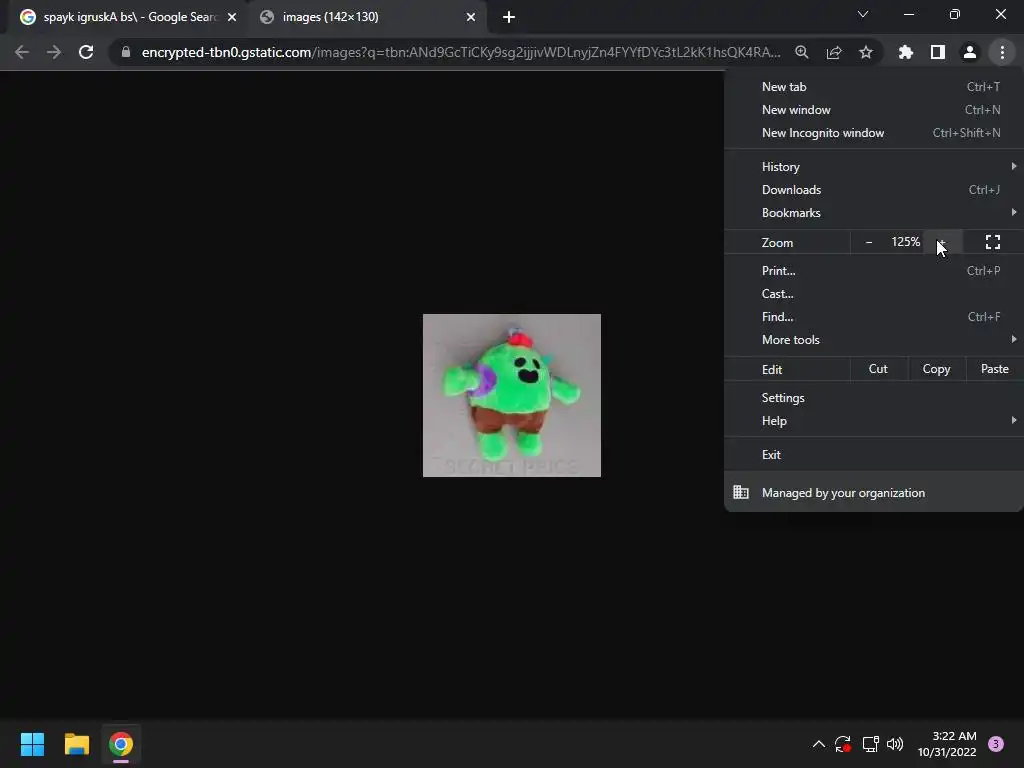Share this page using the share icon
The height and width of the screenshot is (768, 1024).
click(x=834, y=52)
